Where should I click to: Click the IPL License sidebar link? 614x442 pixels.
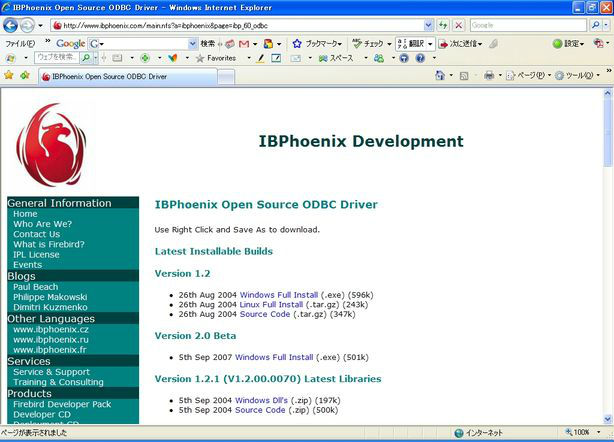(x=36, y=254)
